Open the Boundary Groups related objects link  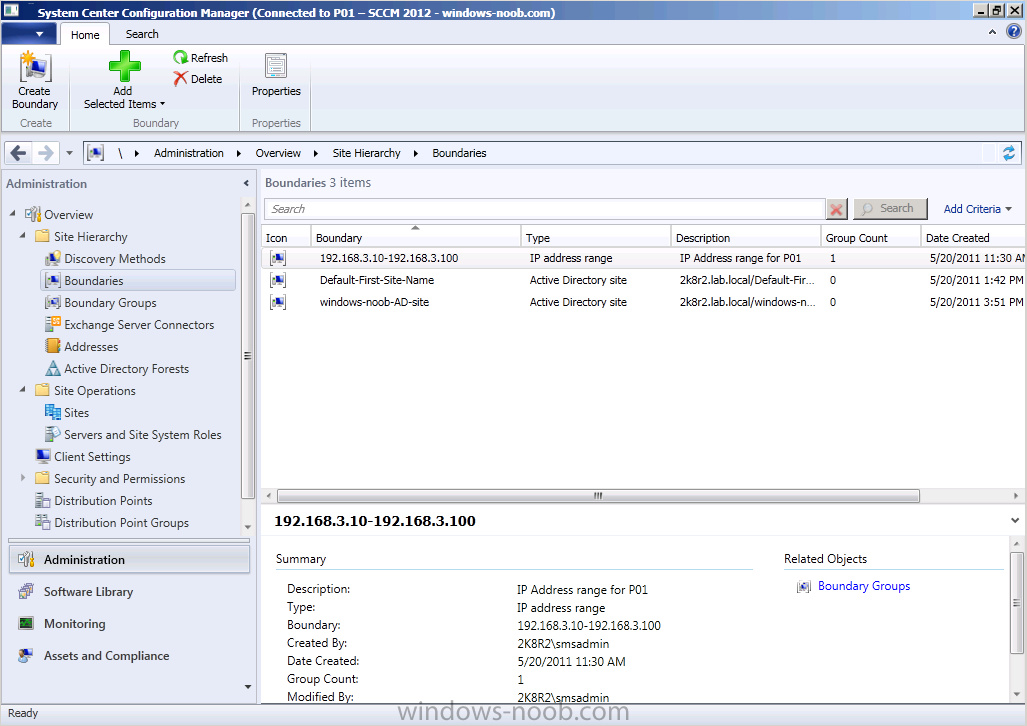click(x=864, y=586)
